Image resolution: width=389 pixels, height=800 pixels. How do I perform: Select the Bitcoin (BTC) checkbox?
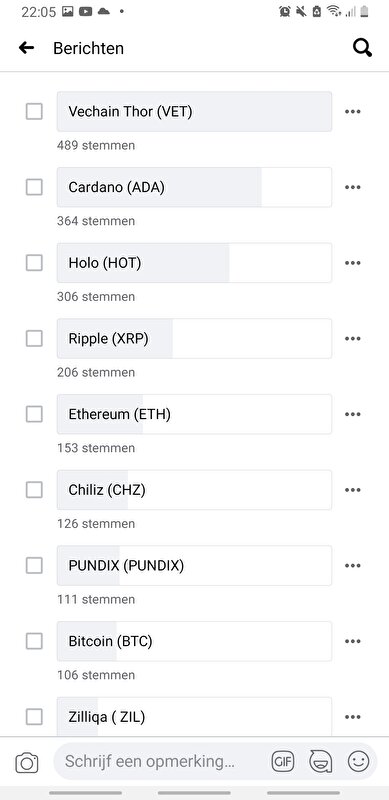point(34,641)
